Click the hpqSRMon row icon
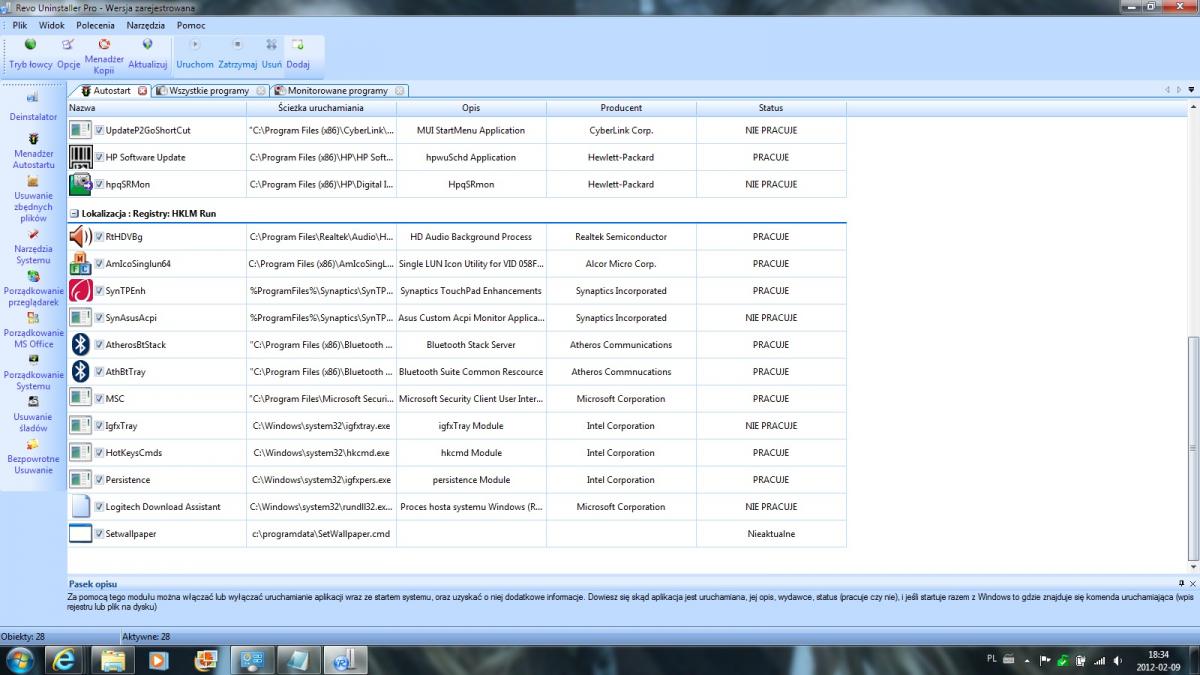 tap(80, 184)
